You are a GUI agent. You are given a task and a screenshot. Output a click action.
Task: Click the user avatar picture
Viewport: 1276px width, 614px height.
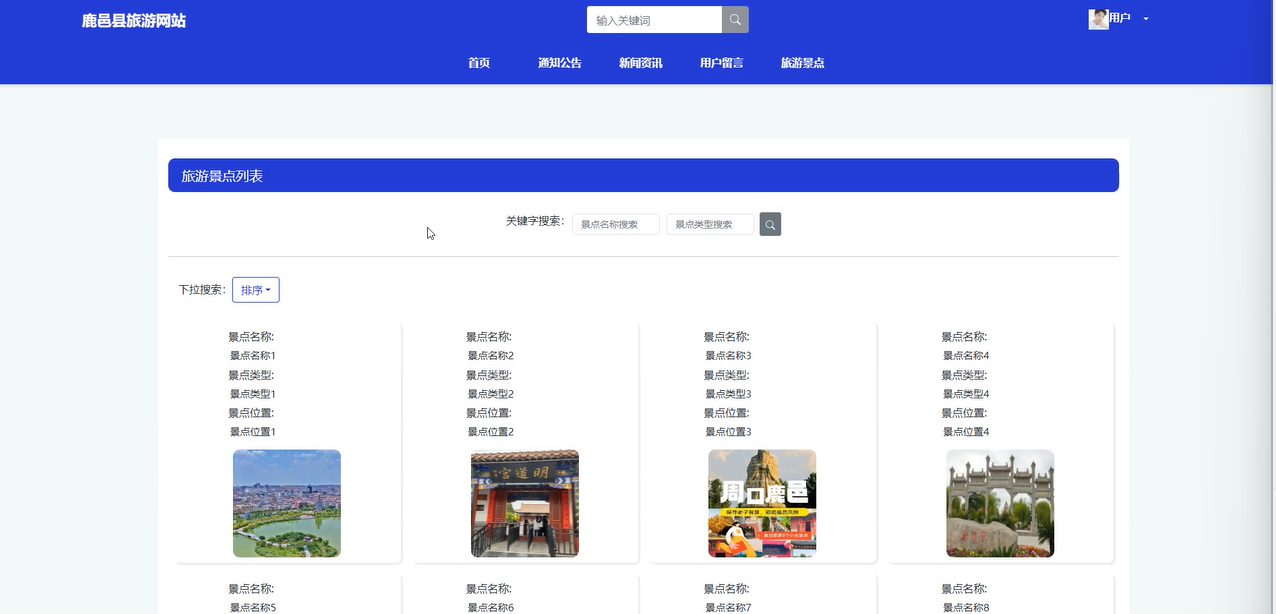coord(1098,19)
